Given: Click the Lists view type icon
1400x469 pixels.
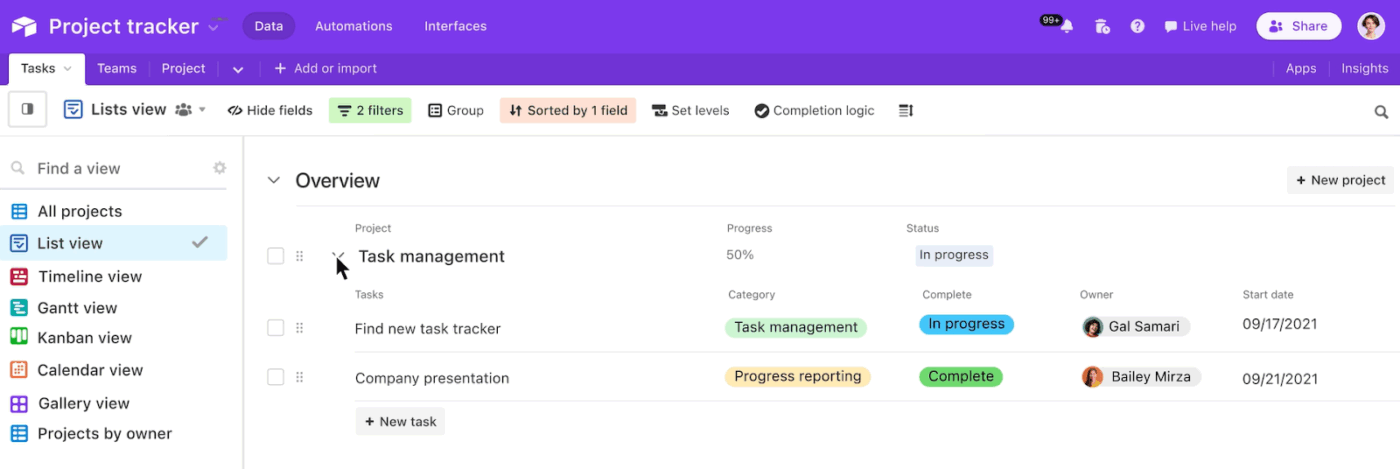Looking at the screenshot, I should coord(73,110).
